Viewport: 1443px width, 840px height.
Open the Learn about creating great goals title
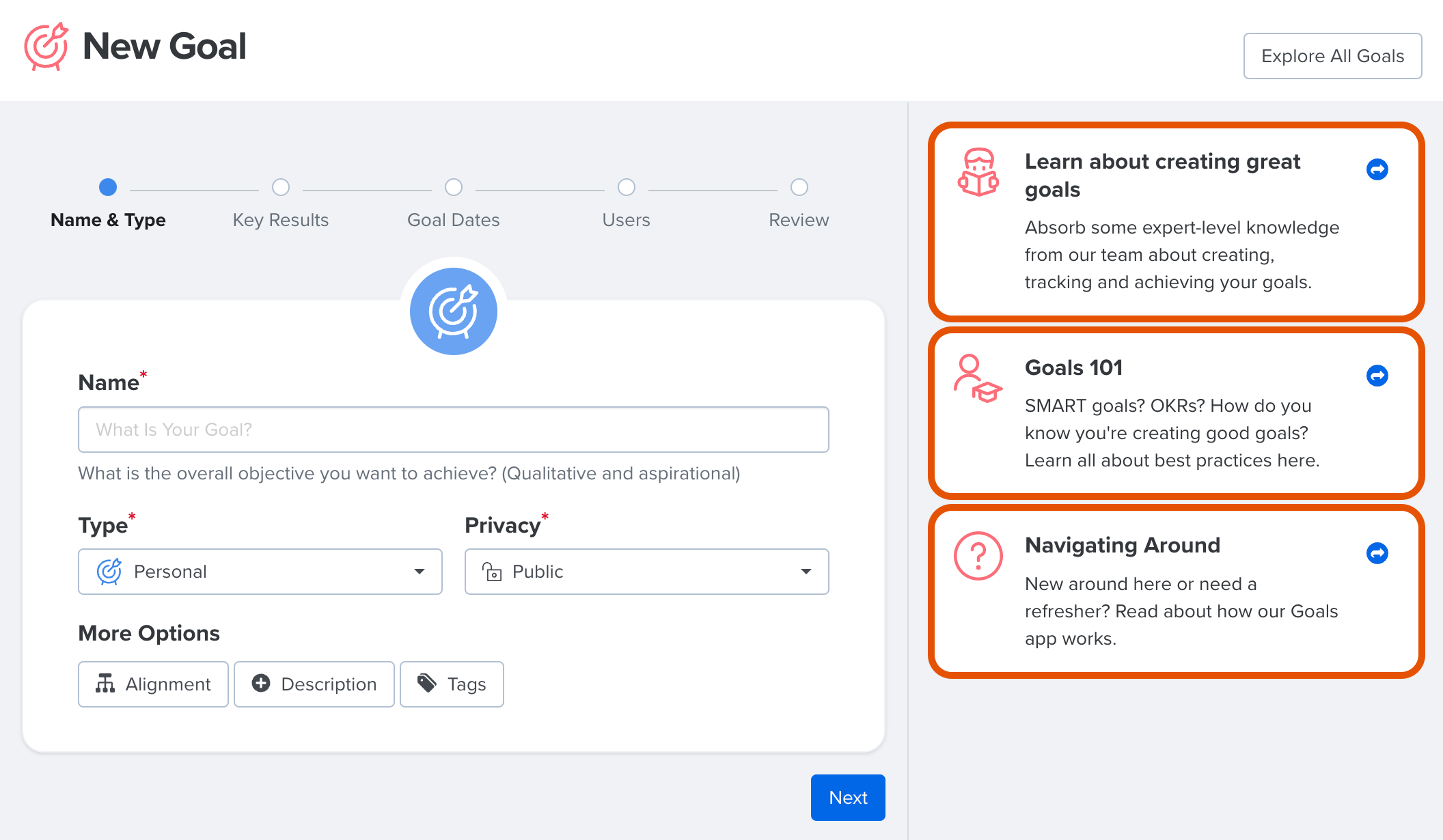[1162, 175]
